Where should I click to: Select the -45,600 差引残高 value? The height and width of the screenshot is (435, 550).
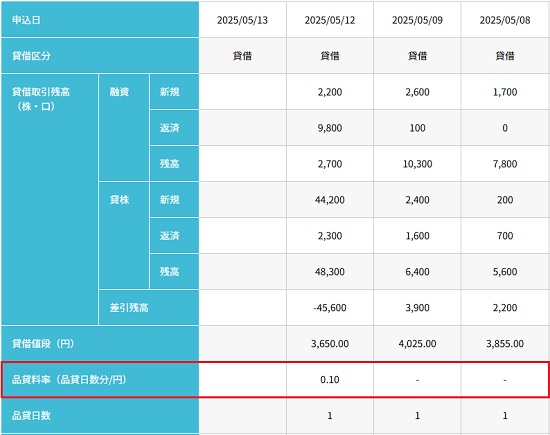pyautogui.click(x=330, y=308)
